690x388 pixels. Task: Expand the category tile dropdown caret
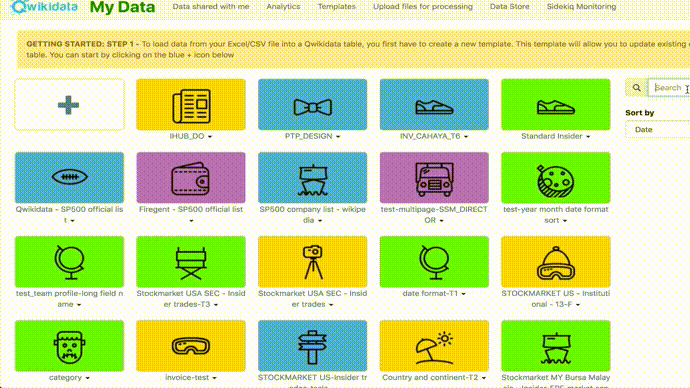click(x=88, y=378)
